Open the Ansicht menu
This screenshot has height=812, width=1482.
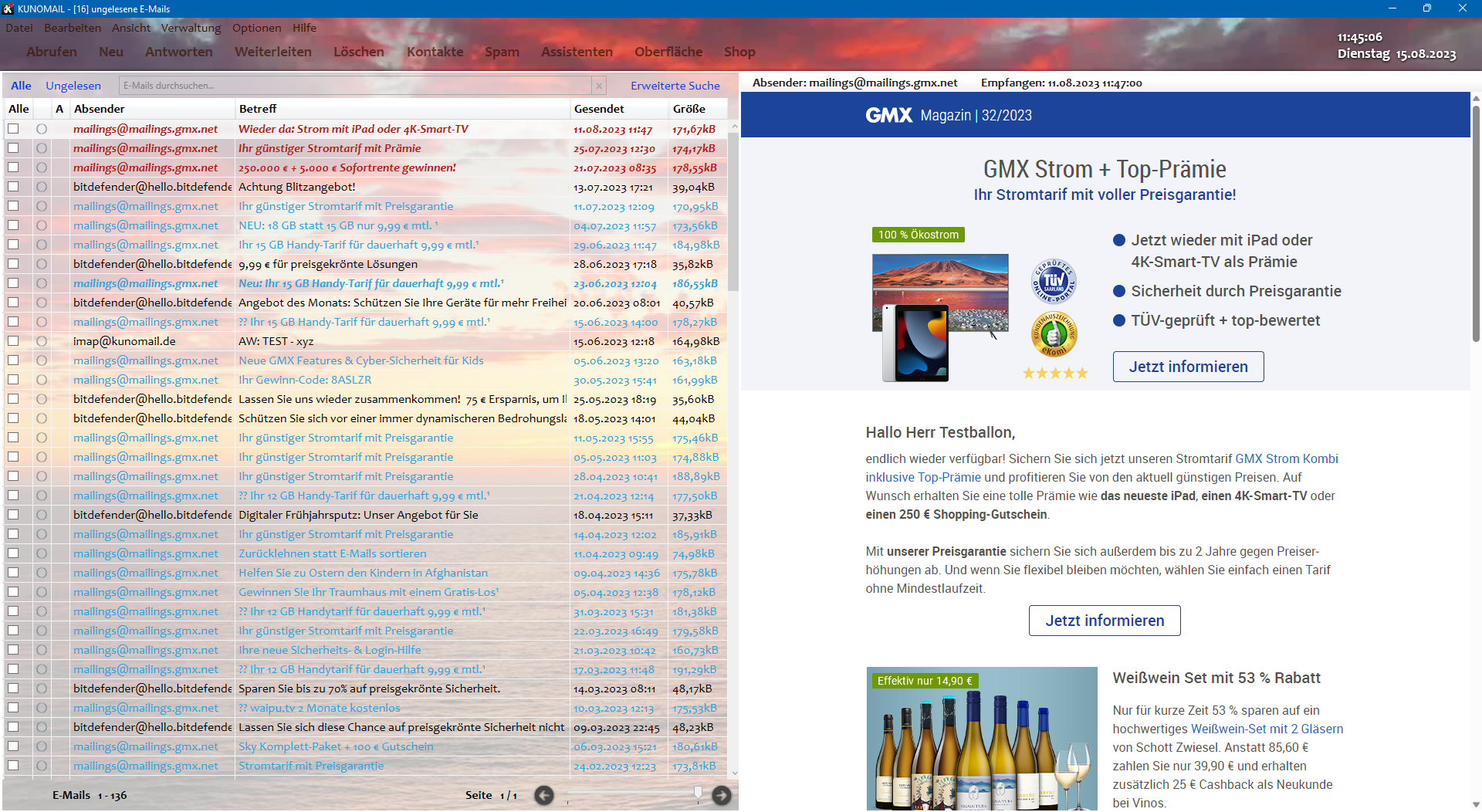tap(131, 28)
